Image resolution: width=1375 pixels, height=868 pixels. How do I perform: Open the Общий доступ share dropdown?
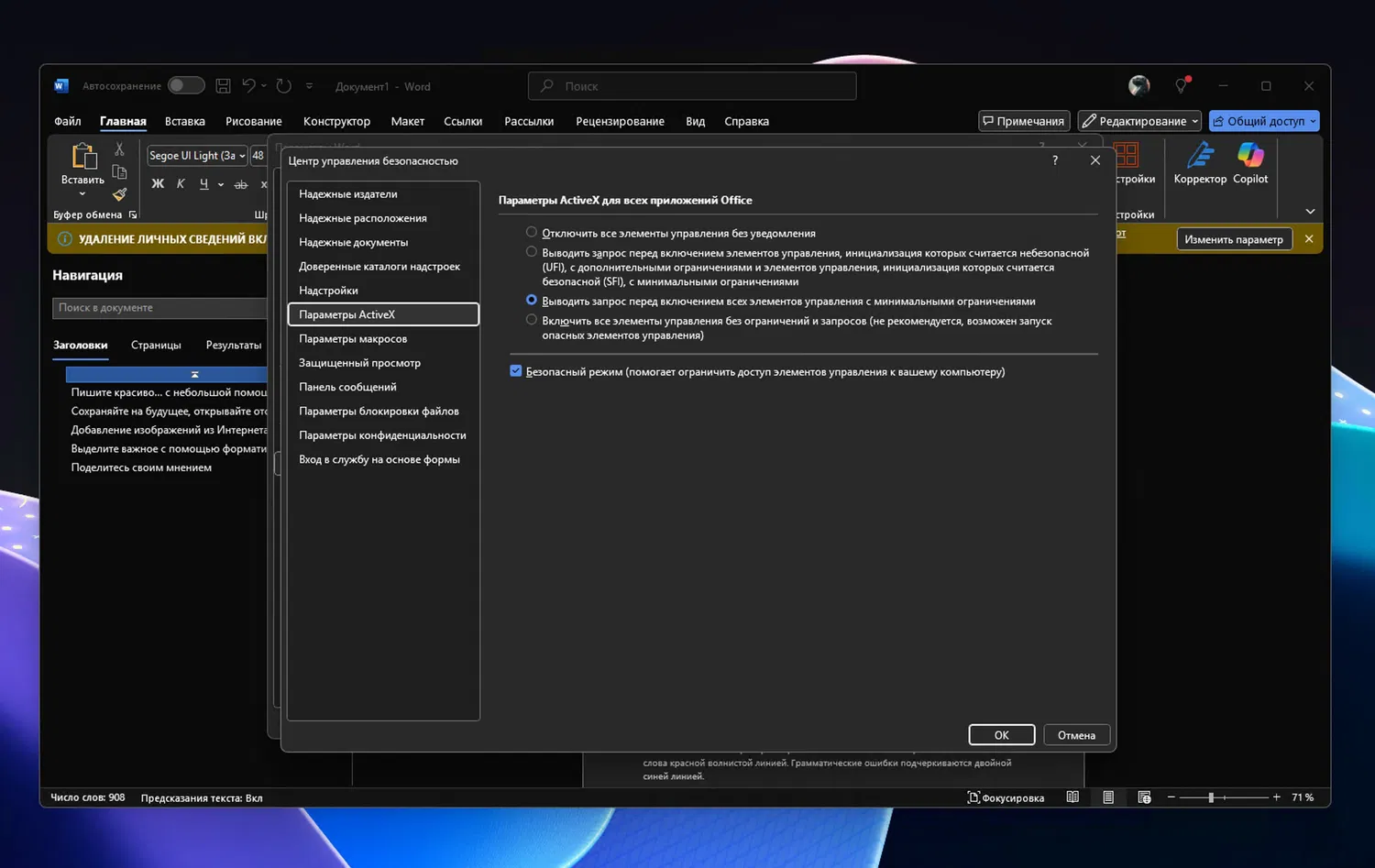1313,121
